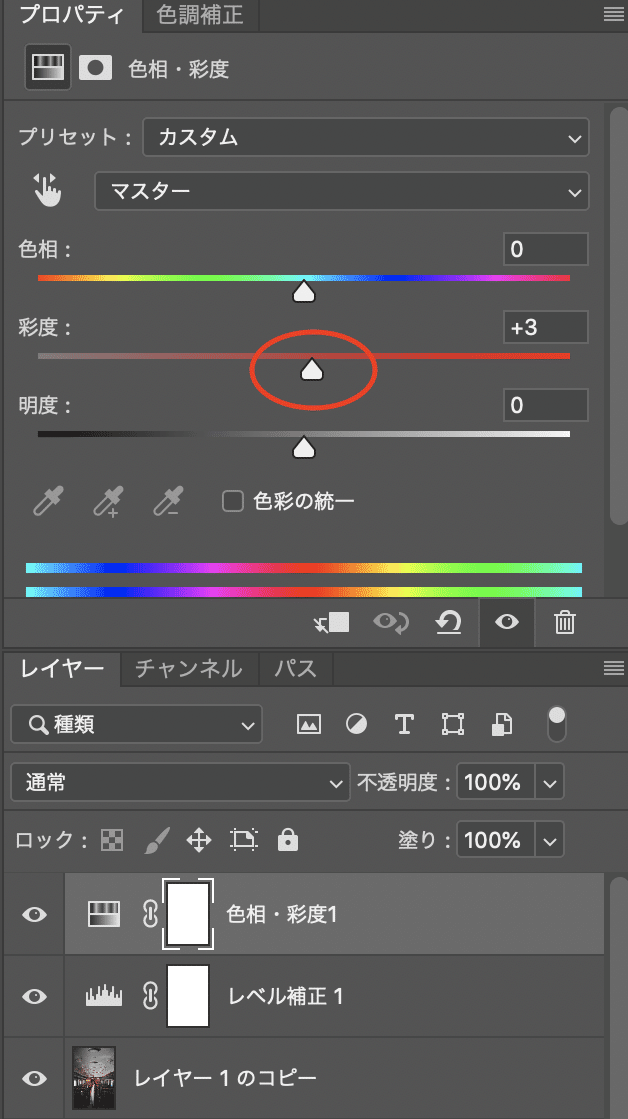Switch to the プロパティ tab
Image resolution: width=628 pixels, height=1119 pixels.
(x=71, y=14)
